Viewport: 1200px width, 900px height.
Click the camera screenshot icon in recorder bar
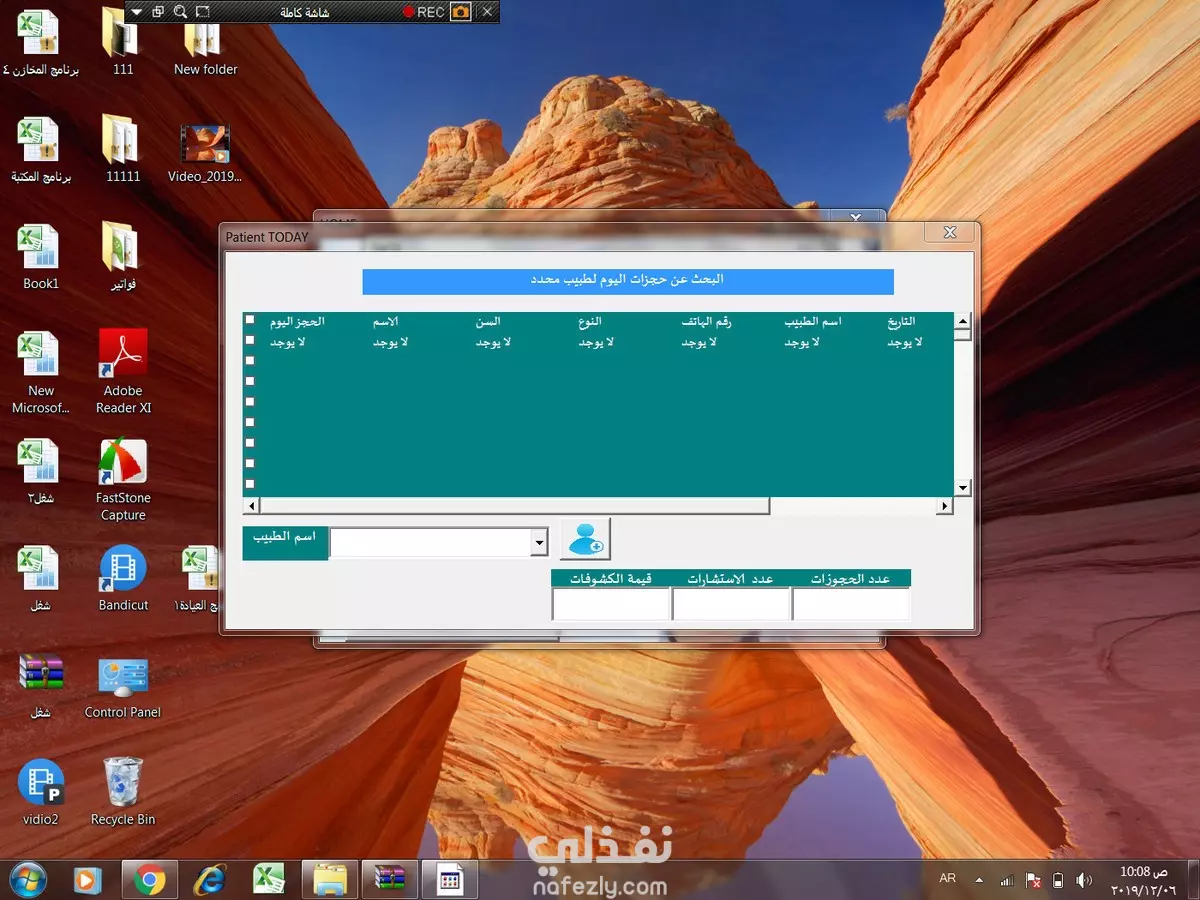pos(460,12)
